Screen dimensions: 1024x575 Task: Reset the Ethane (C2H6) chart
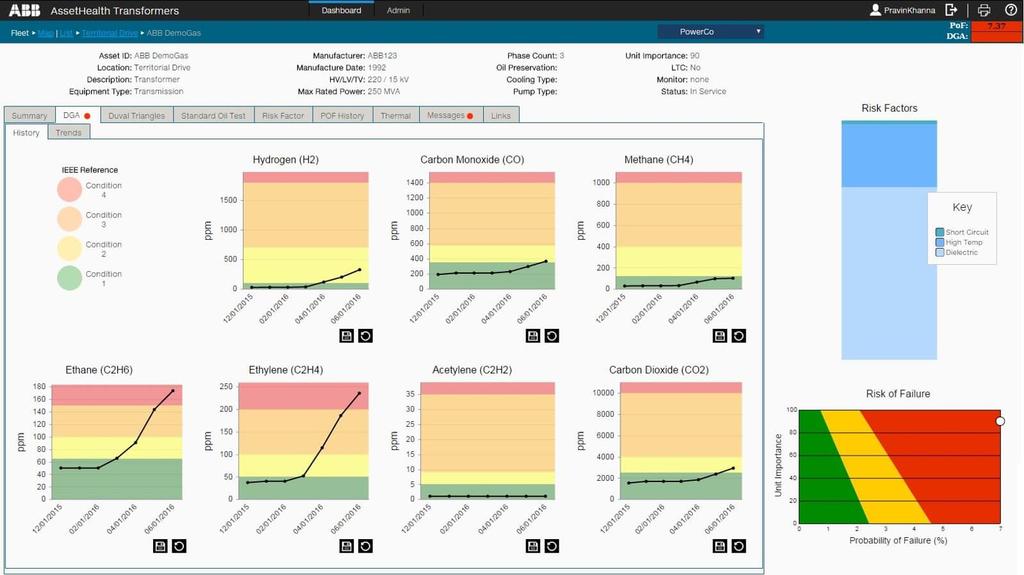pyautogui.click(x=179, y=546)
